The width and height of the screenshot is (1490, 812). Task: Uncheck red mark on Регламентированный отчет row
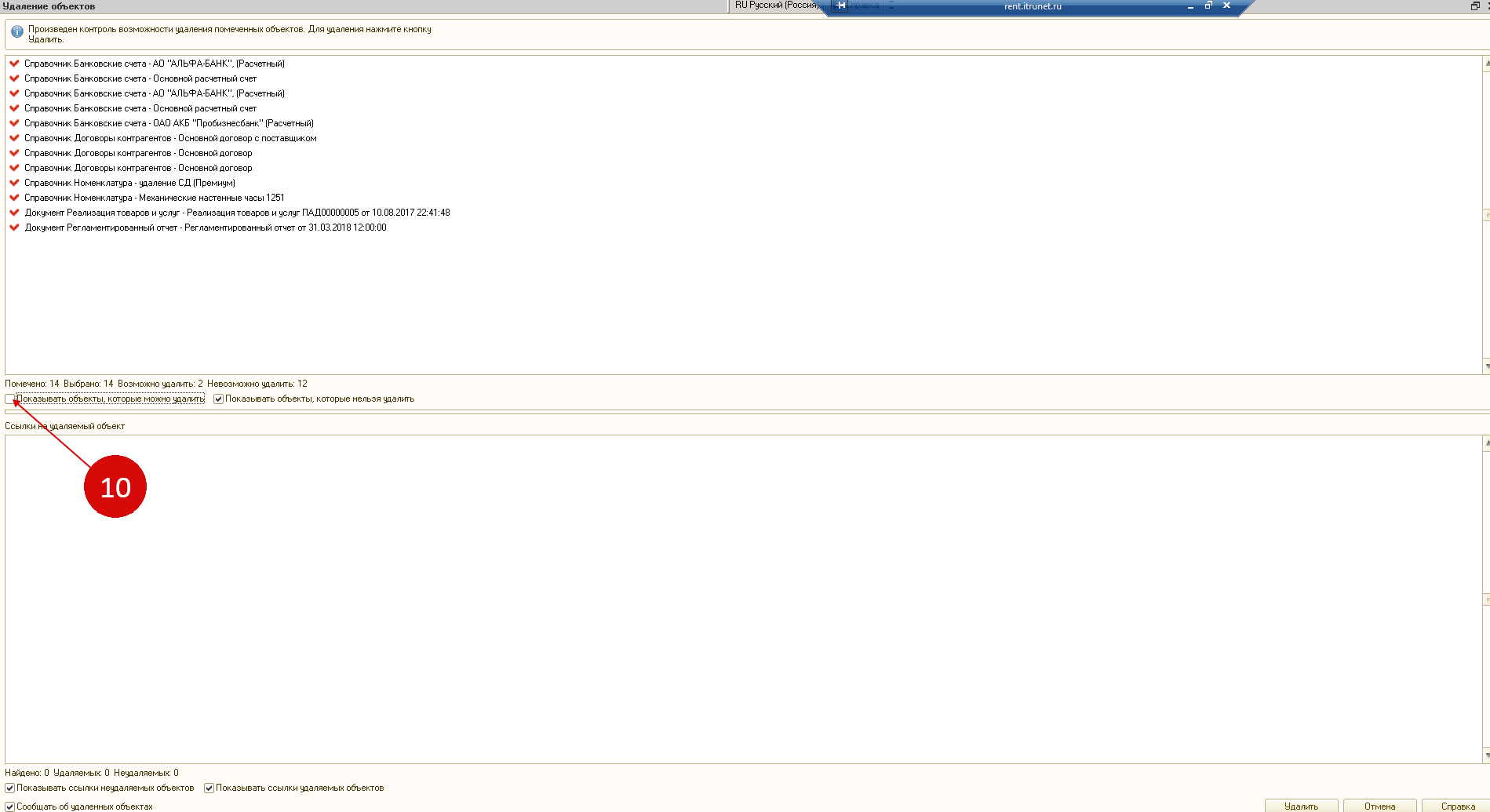[14, 228]
